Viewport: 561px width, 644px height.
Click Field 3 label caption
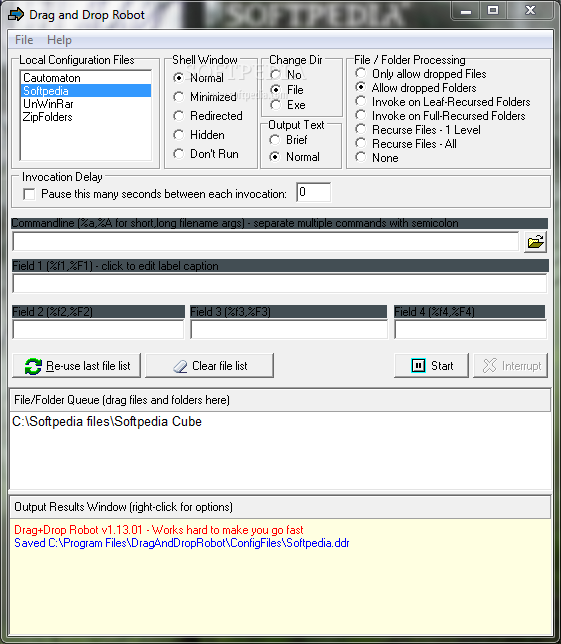(288, 312)
